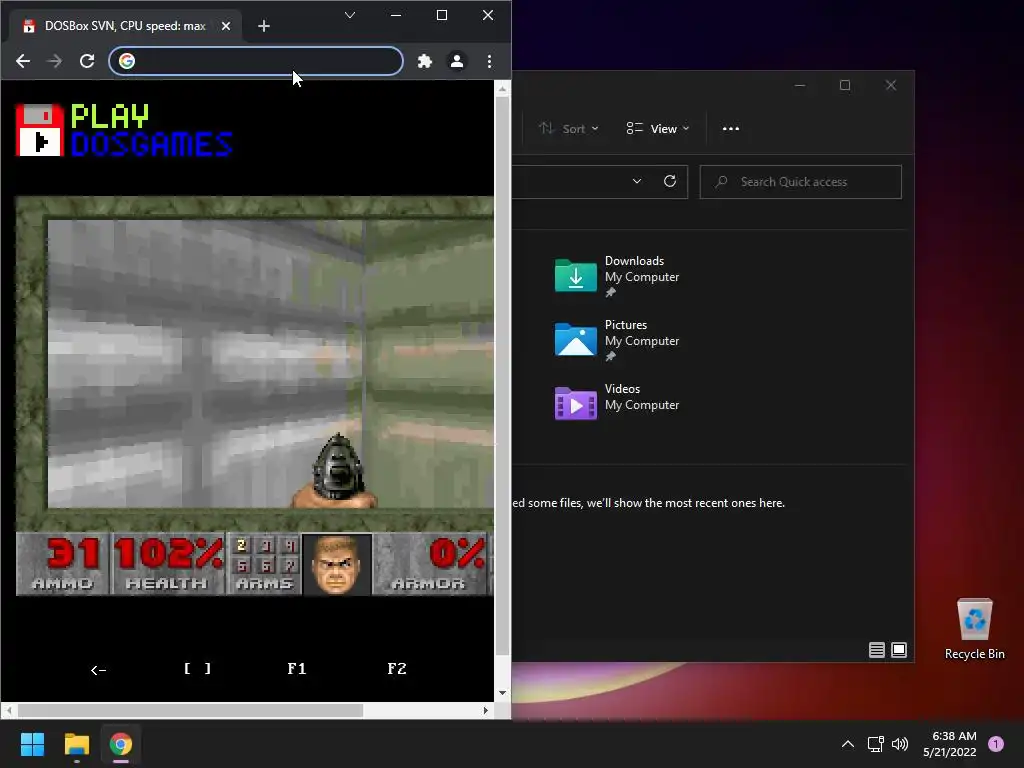
Task: Click the Chrome forward arrow
Action: pyautogui.click(x=55, y=61)
